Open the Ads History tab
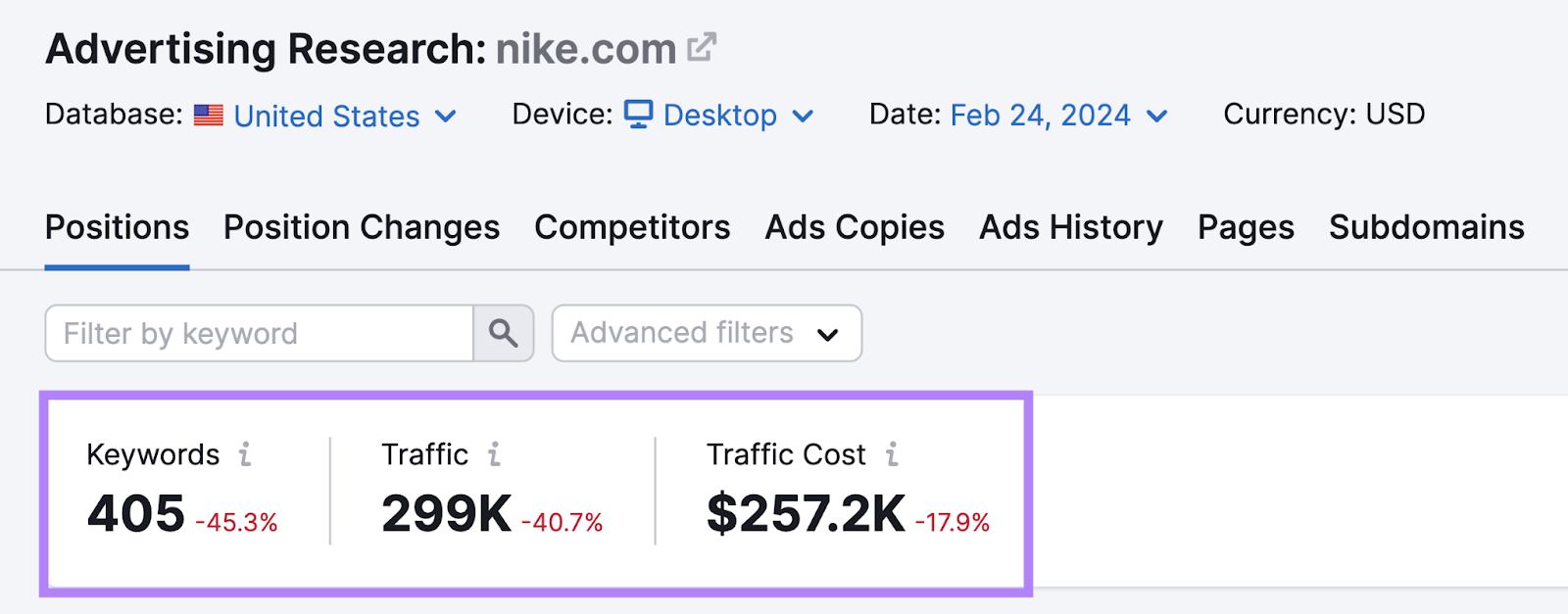This screenshot has height=614, width=1568. [1070, 227]
